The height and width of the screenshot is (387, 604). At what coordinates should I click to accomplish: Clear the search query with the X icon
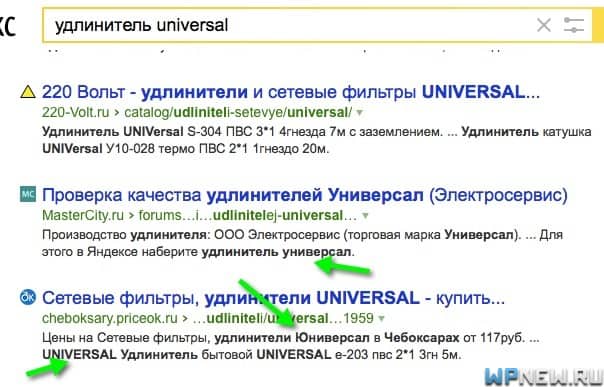(544, 25)
